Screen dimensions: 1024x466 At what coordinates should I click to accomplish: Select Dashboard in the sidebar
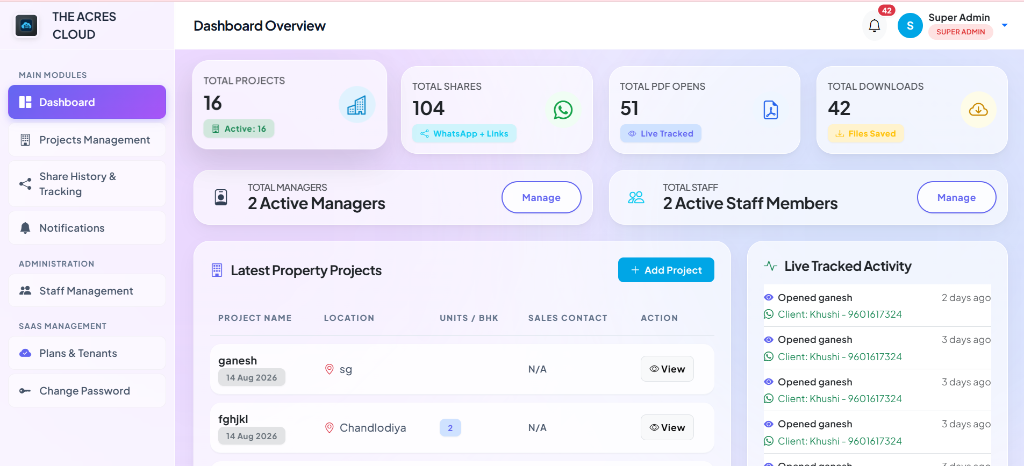pyautogui.click(x=87, y=102)
